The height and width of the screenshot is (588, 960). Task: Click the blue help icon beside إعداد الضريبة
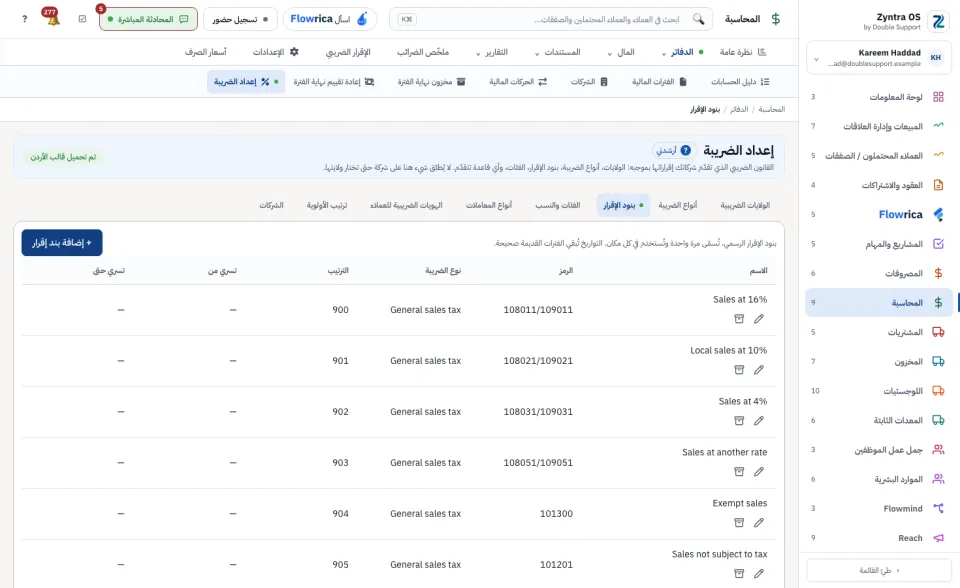tap(686, 150)
